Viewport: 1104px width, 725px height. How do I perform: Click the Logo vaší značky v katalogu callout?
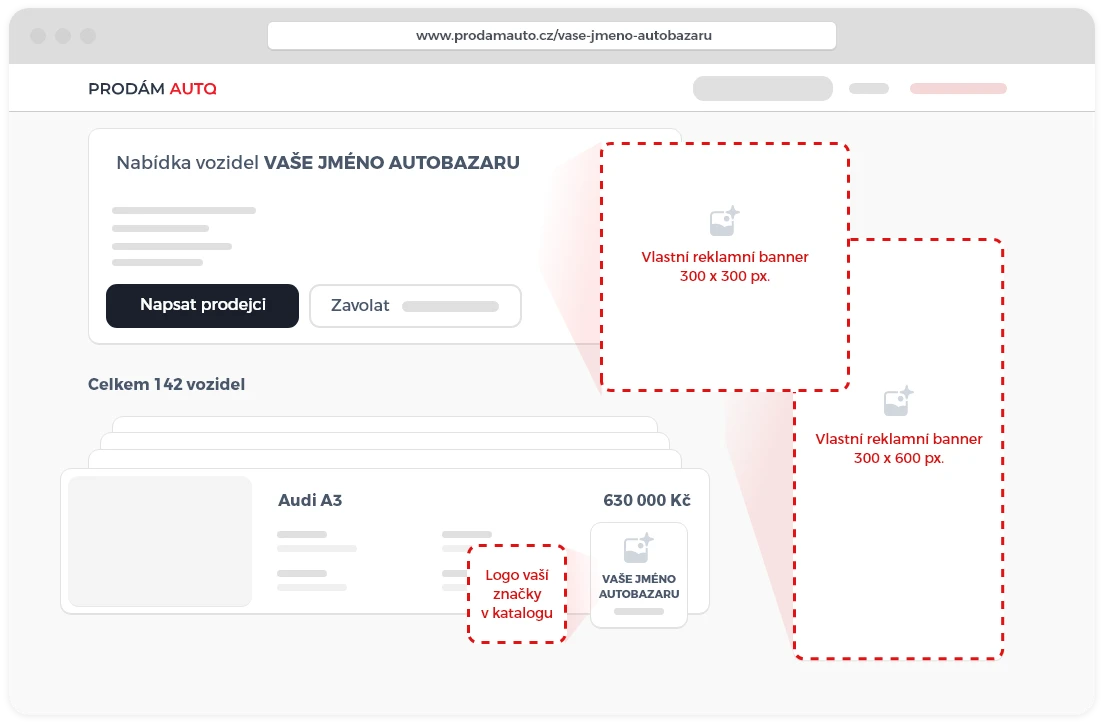point(517,593)
